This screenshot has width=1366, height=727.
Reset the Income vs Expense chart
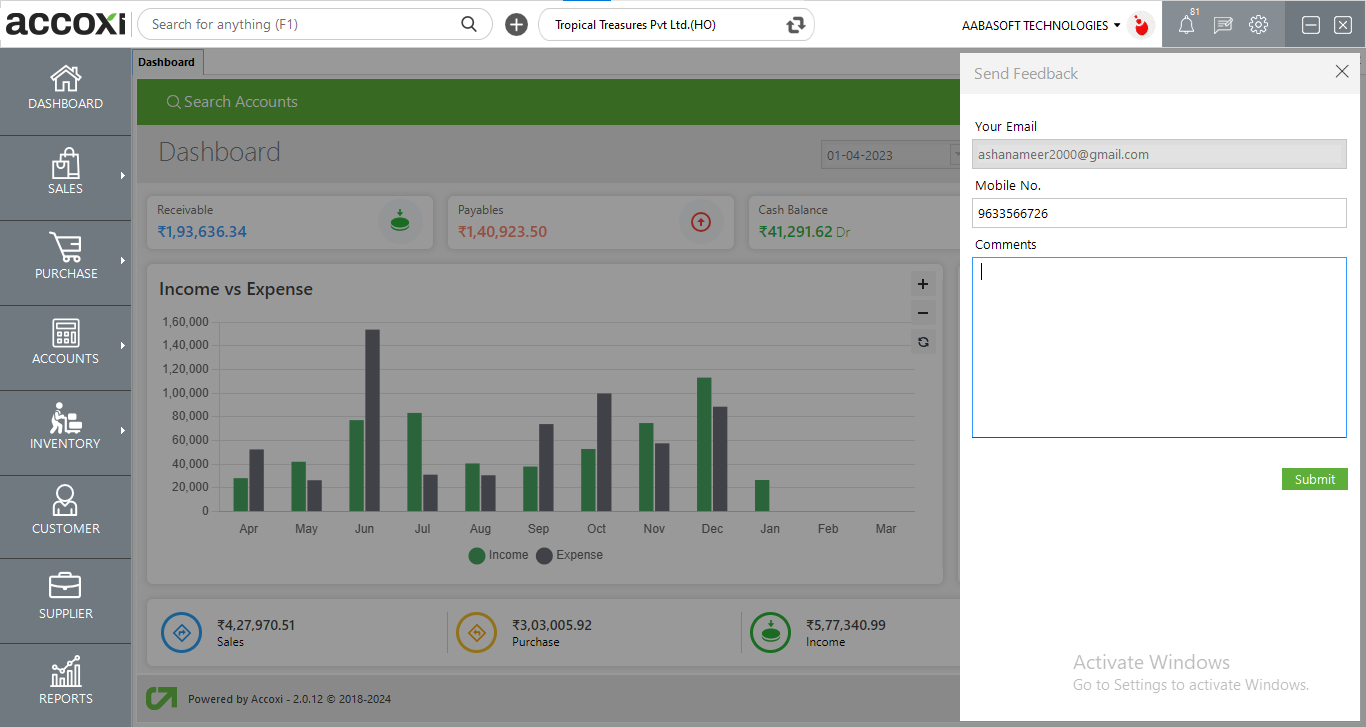pyautogui.click(x=923, y=342)
